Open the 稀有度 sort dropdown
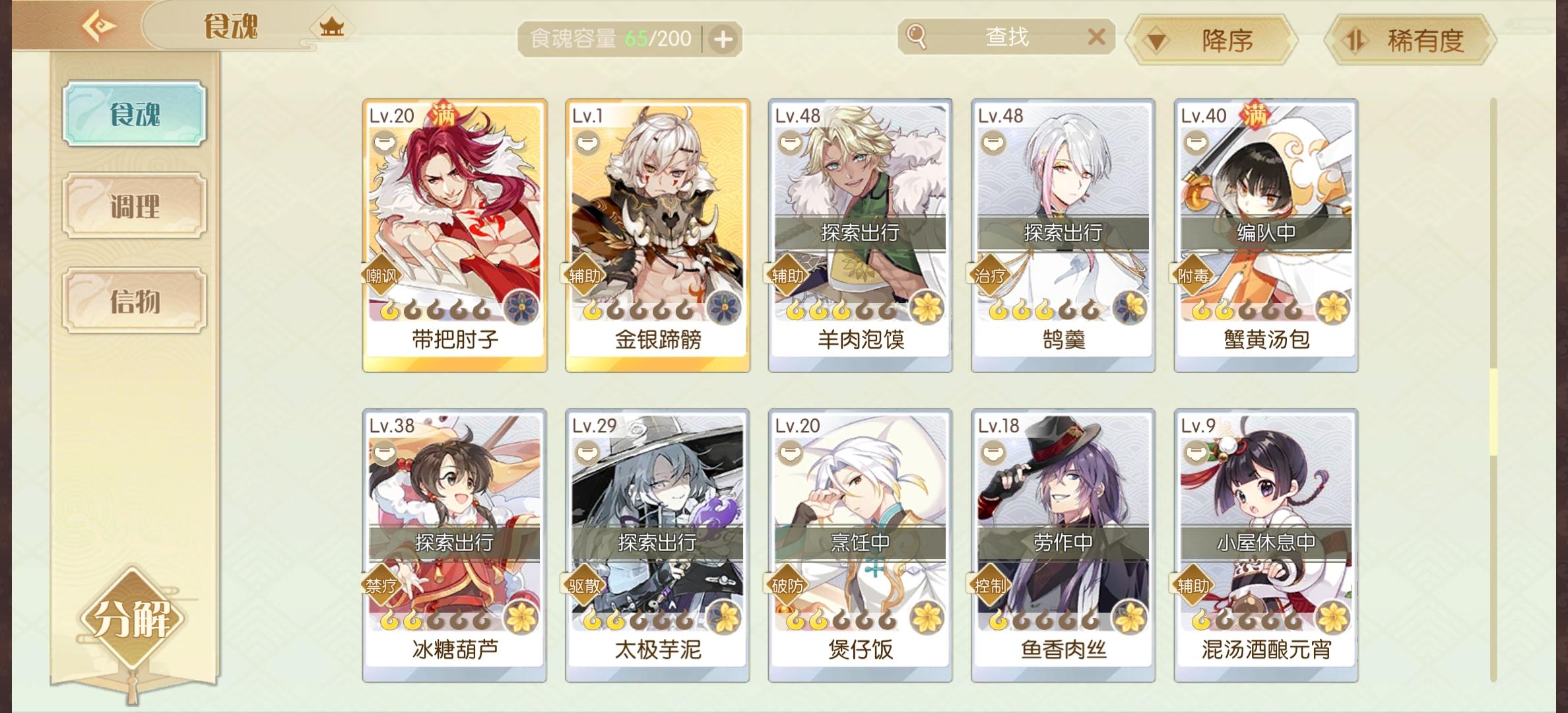This screenshot has height=713, width=1568. 1410,41
